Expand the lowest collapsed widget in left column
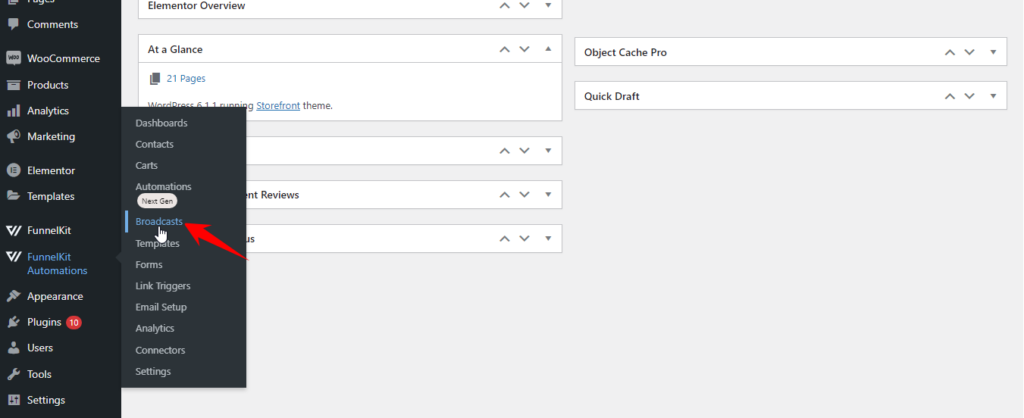Screen dimensions: 1024x418 click(x=548, y=238)
